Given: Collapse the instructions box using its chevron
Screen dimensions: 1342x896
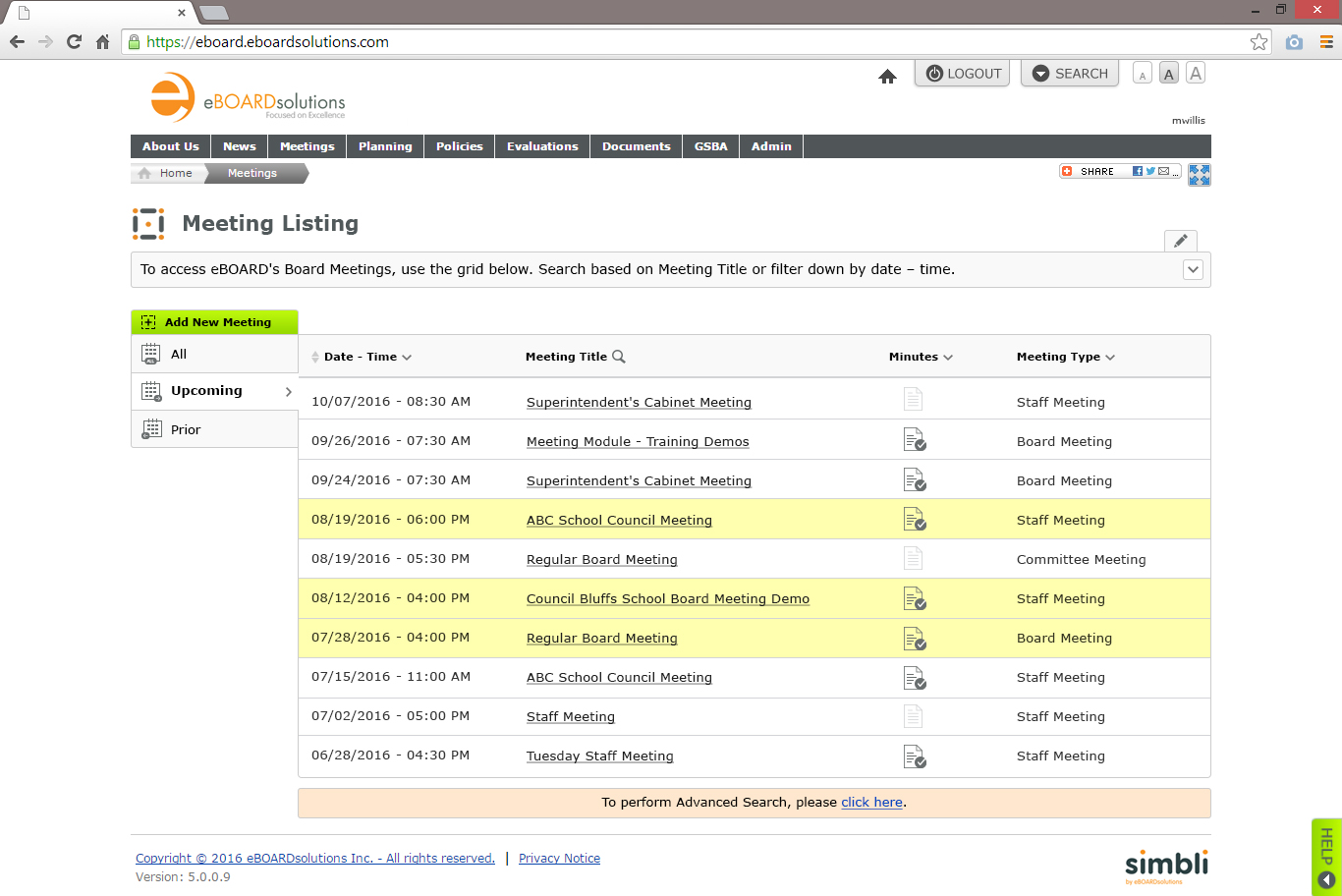Looking at the screenshot, I should coord(1193,268).
